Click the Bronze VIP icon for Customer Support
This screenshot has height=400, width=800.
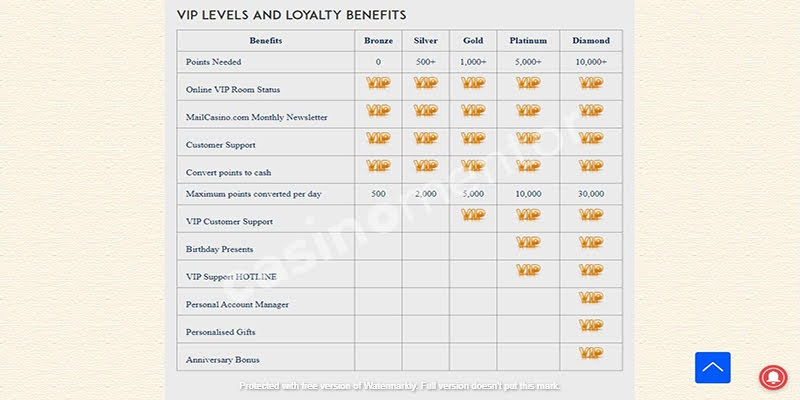coord(378,138)
